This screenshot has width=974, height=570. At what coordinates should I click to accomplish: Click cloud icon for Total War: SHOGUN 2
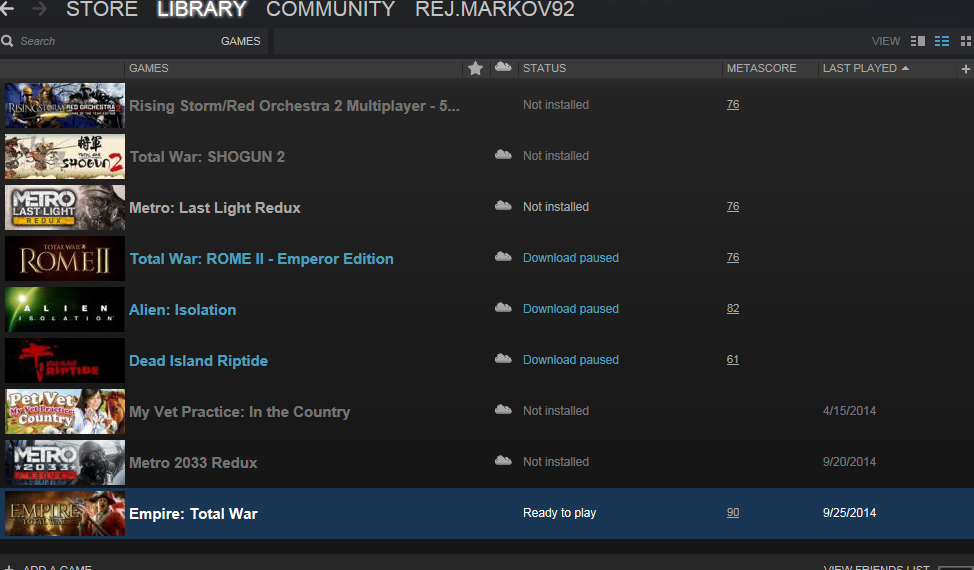click(x=503, y=155)
